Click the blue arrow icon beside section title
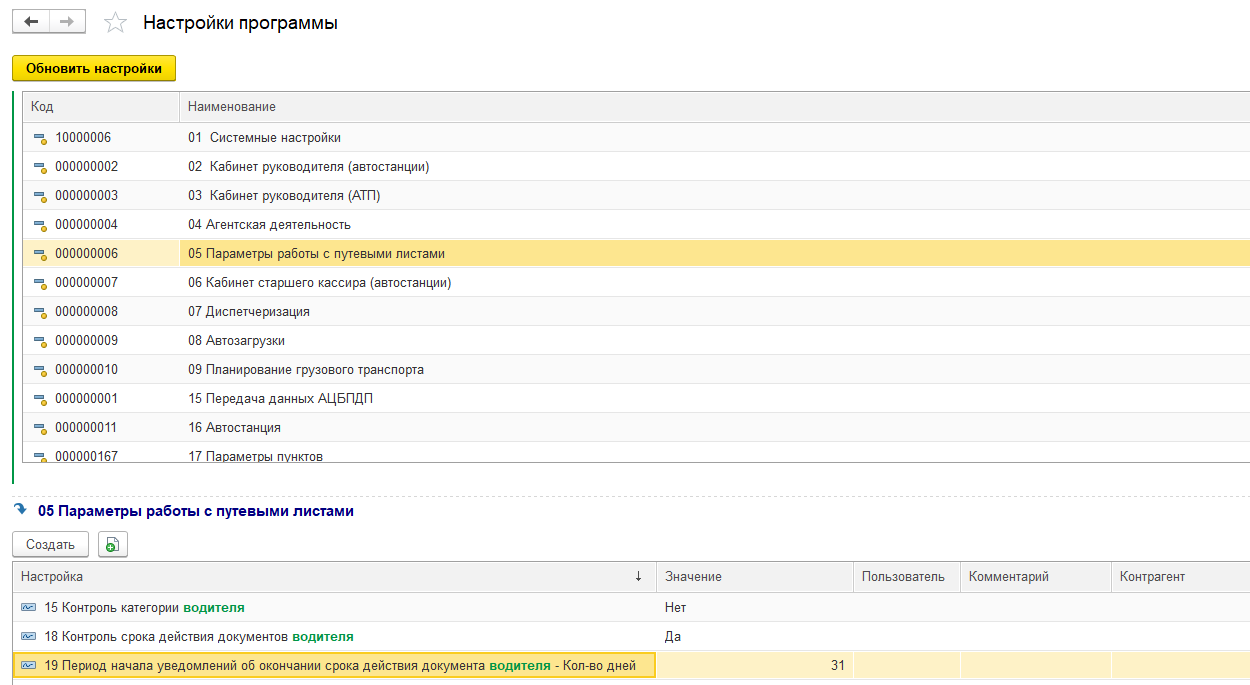 pyautogui.click(x=21, y=510)
